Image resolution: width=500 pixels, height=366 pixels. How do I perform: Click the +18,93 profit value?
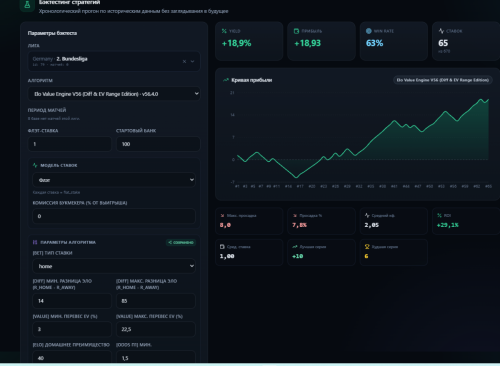click(307, 43)
